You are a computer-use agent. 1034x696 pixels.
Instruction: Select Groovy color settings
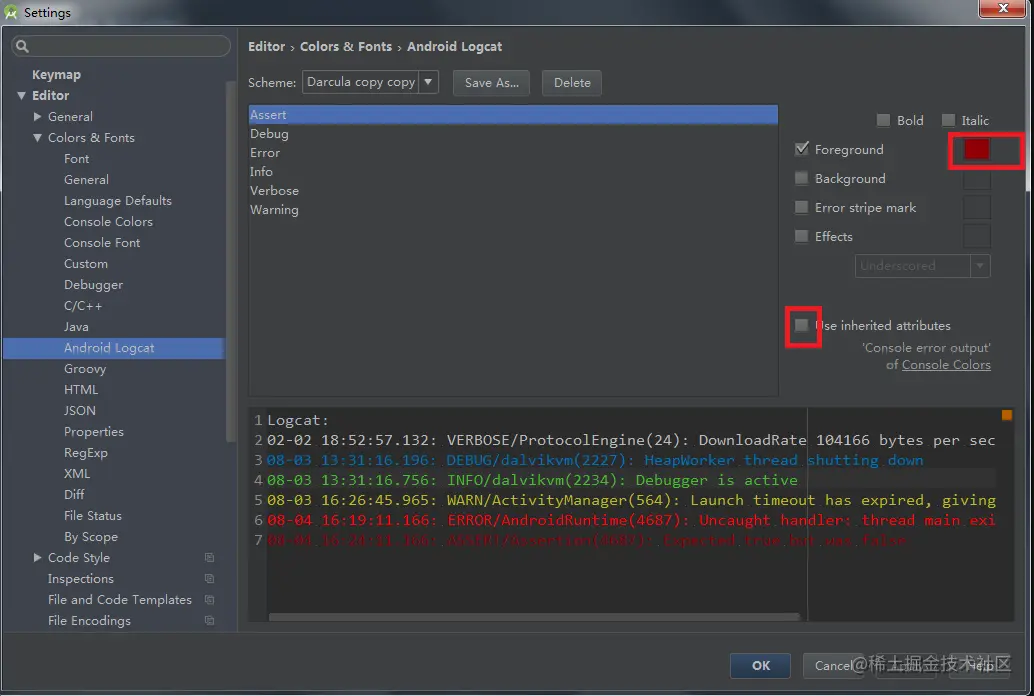[x=84, y=369]
